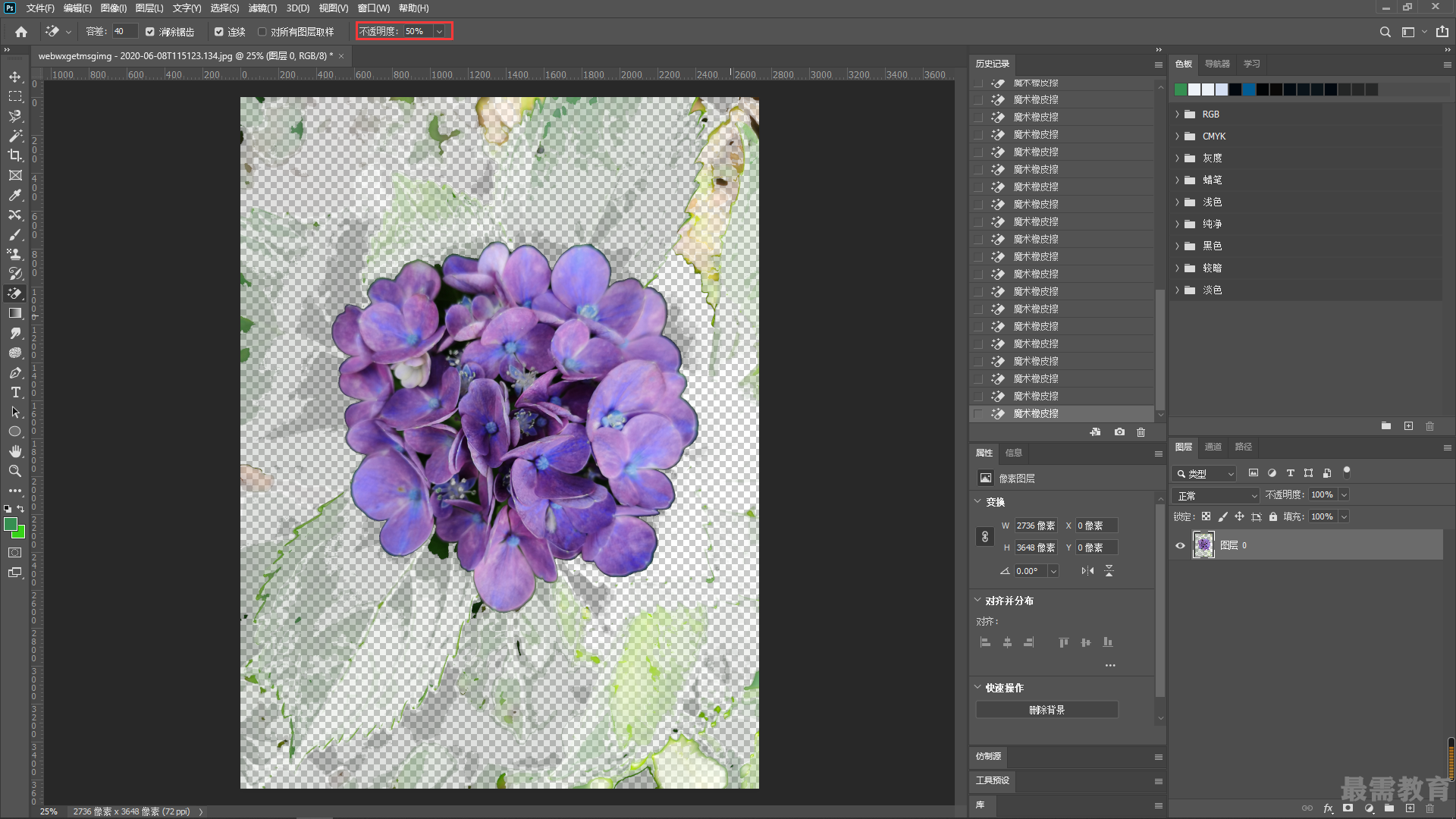Open the layer filter 类型 dropdown
The image size is (1456, 819).
[1204, 473]
